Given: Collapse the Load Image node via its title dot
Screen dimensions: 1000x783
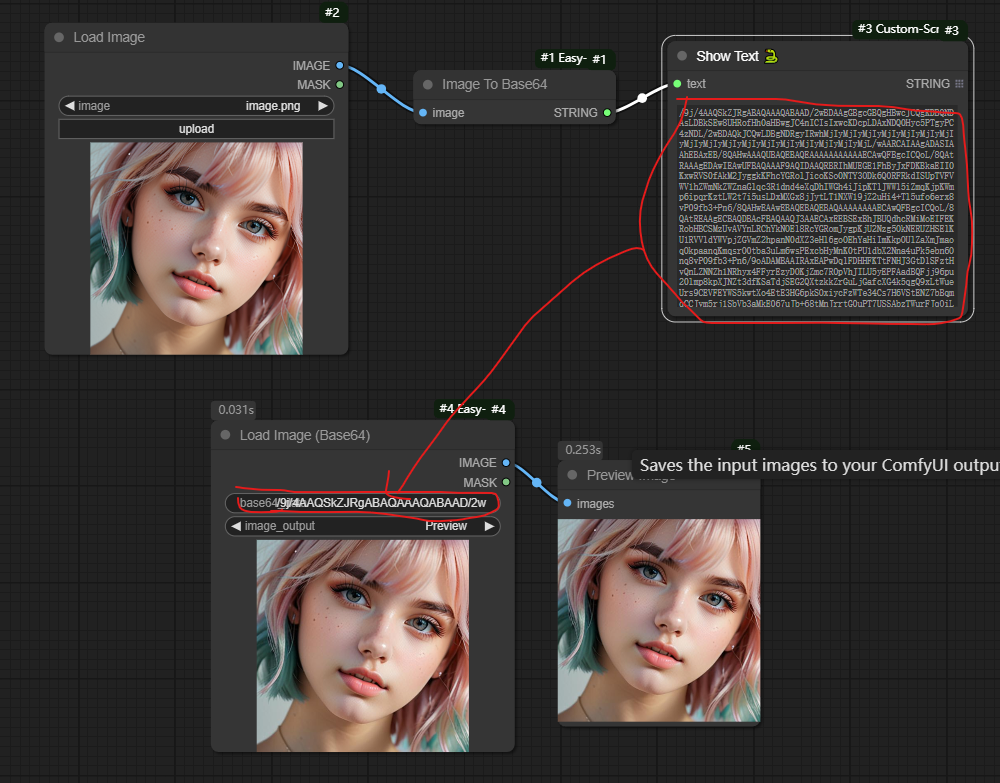Looking at the screenshot, I should (x=60, y=38).
